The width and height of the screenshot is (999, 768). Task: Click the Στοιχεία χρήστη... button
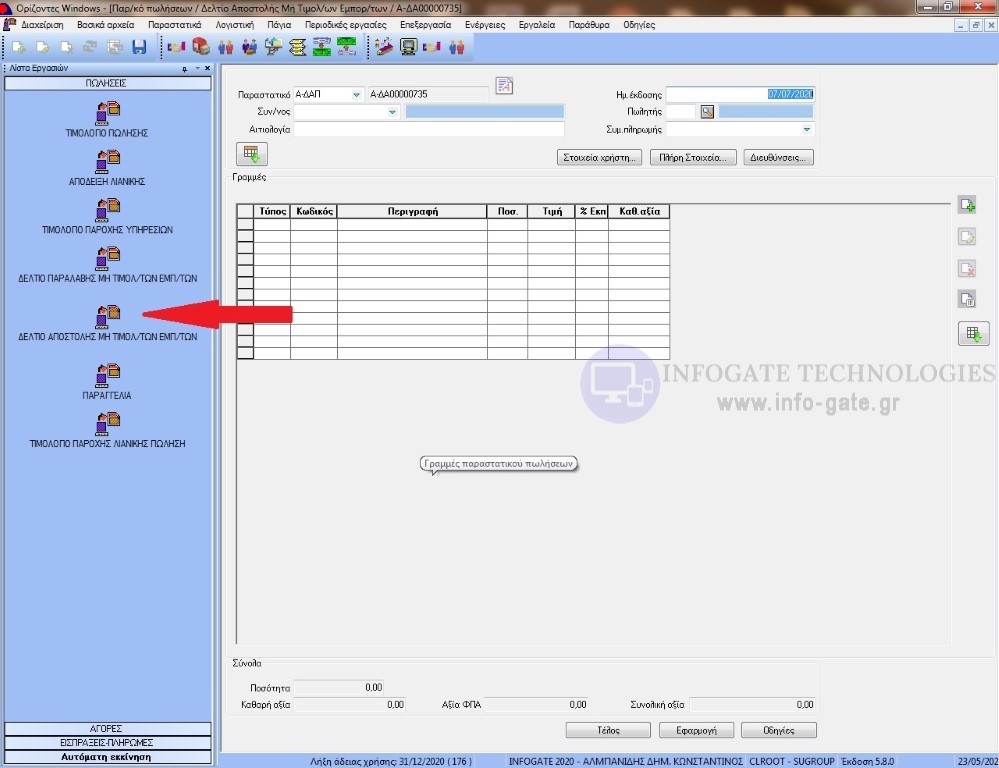(598, 157)
